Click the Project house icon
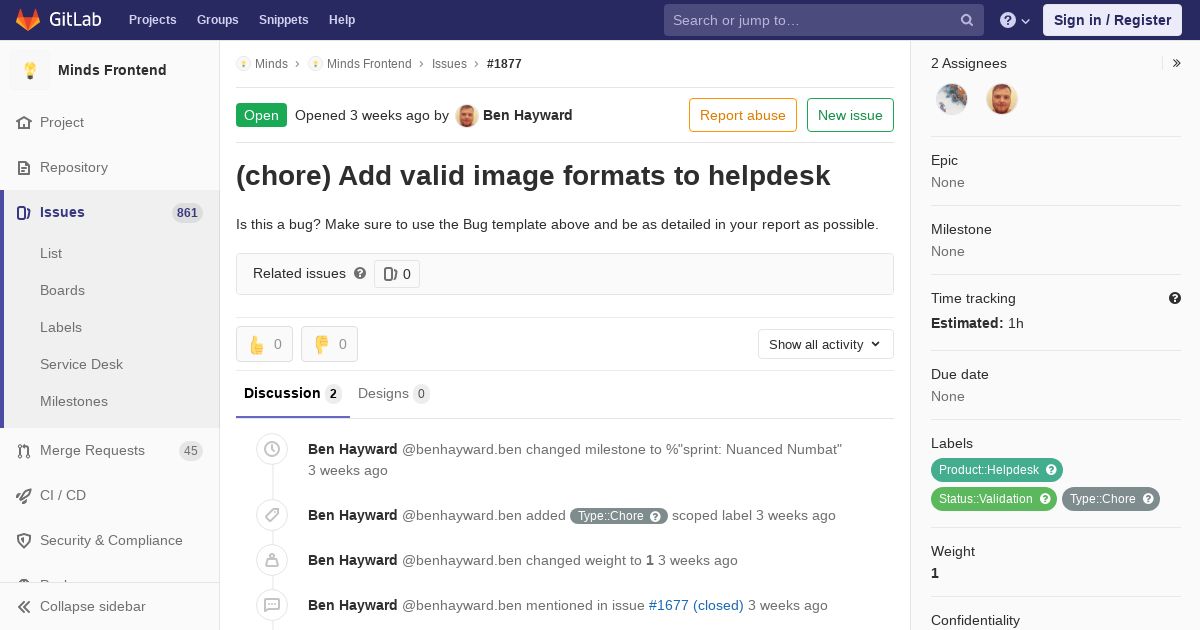 click(24, 122)
